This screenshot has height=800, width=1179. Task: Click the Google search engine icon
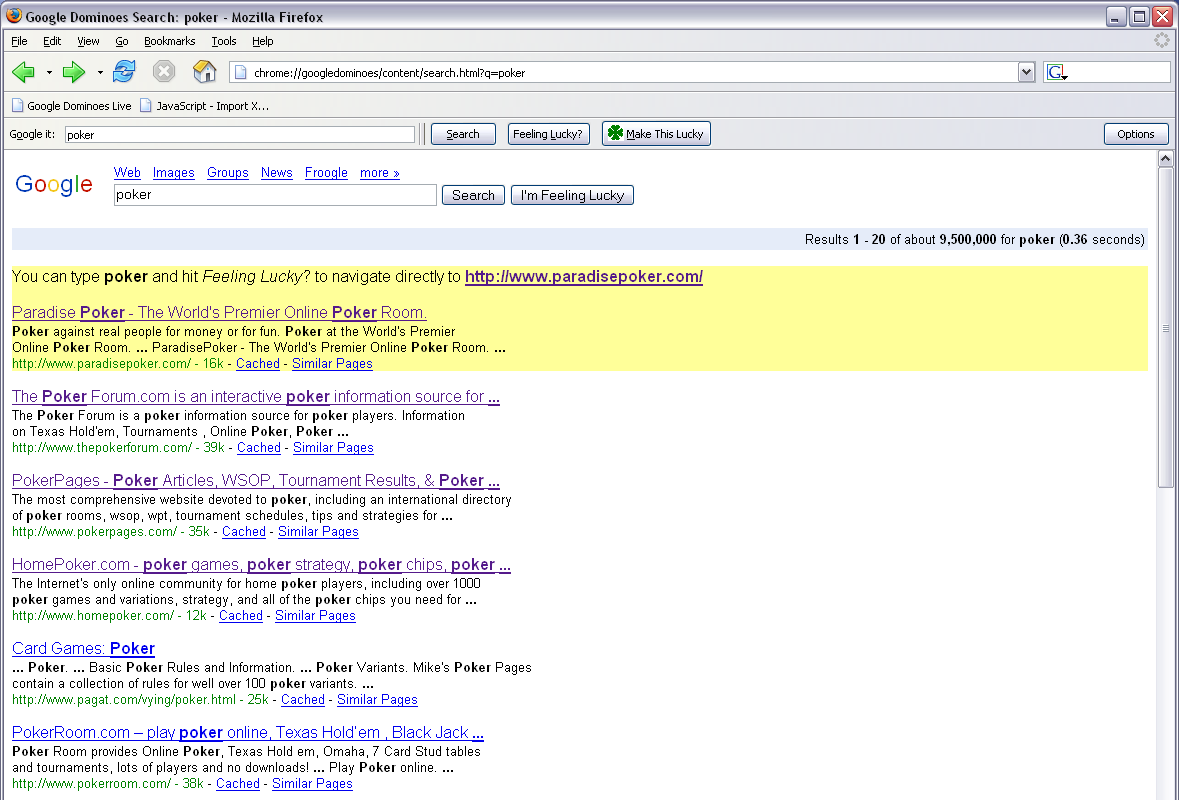(1057, 73)
